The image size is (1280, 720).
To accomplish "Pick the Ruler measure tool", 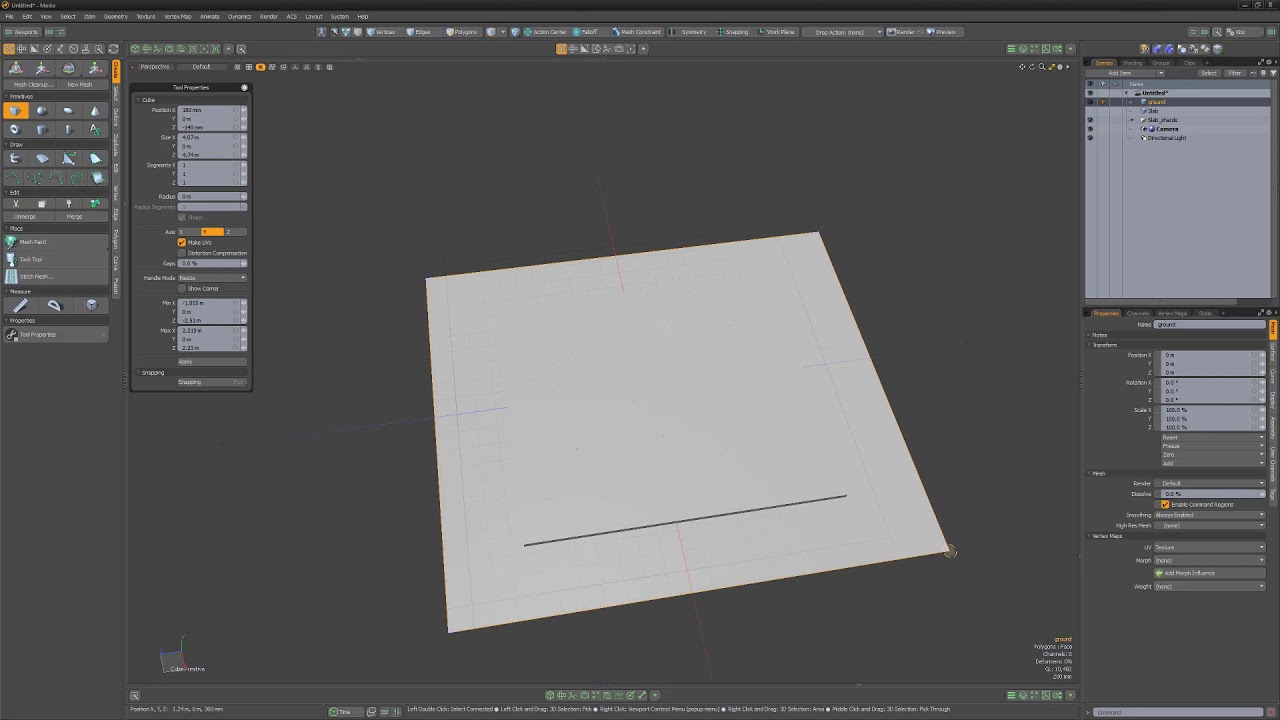I will point(19,306).
